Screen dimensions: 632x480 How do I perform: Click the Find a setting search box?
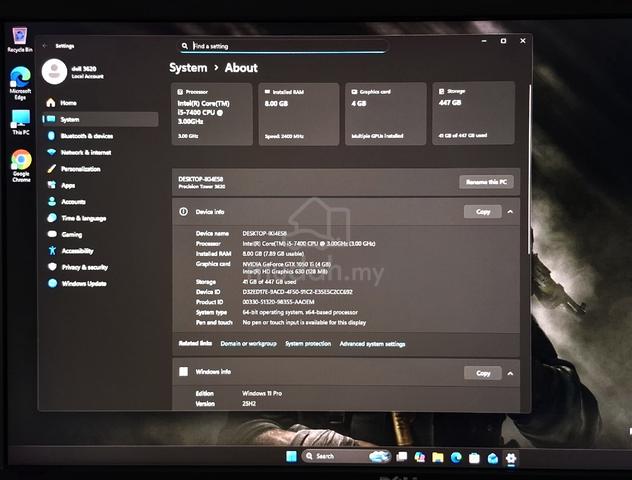[x=284, y=46]
